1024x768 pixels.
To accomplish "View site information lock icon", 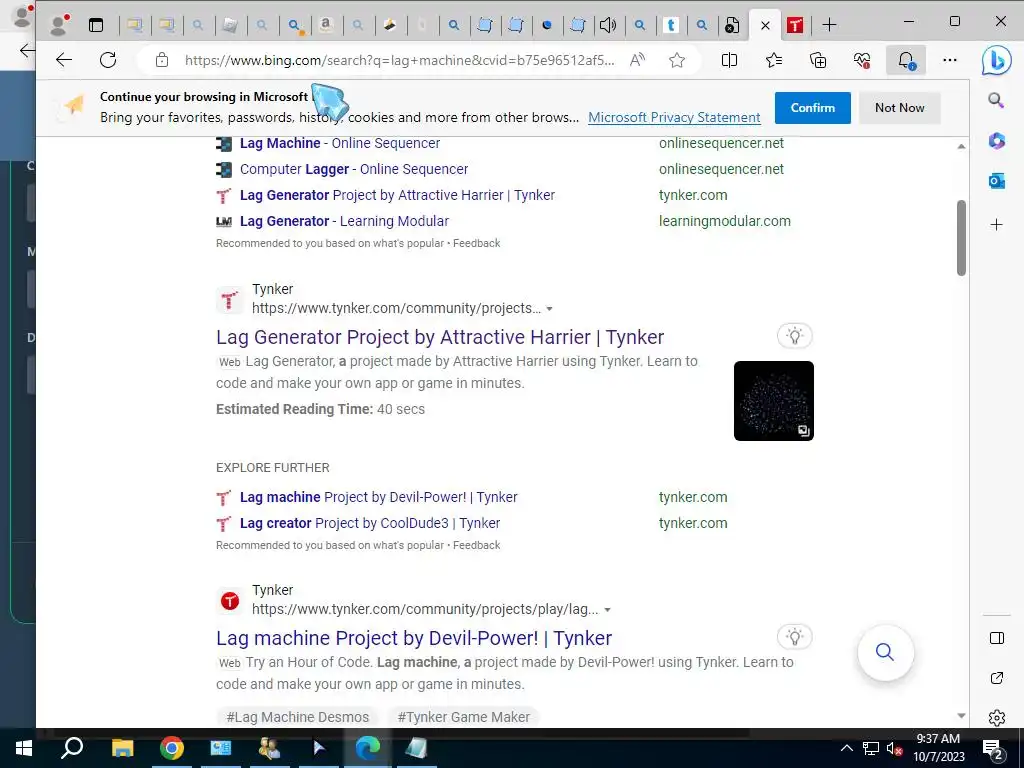I will [x=162, y=60].
